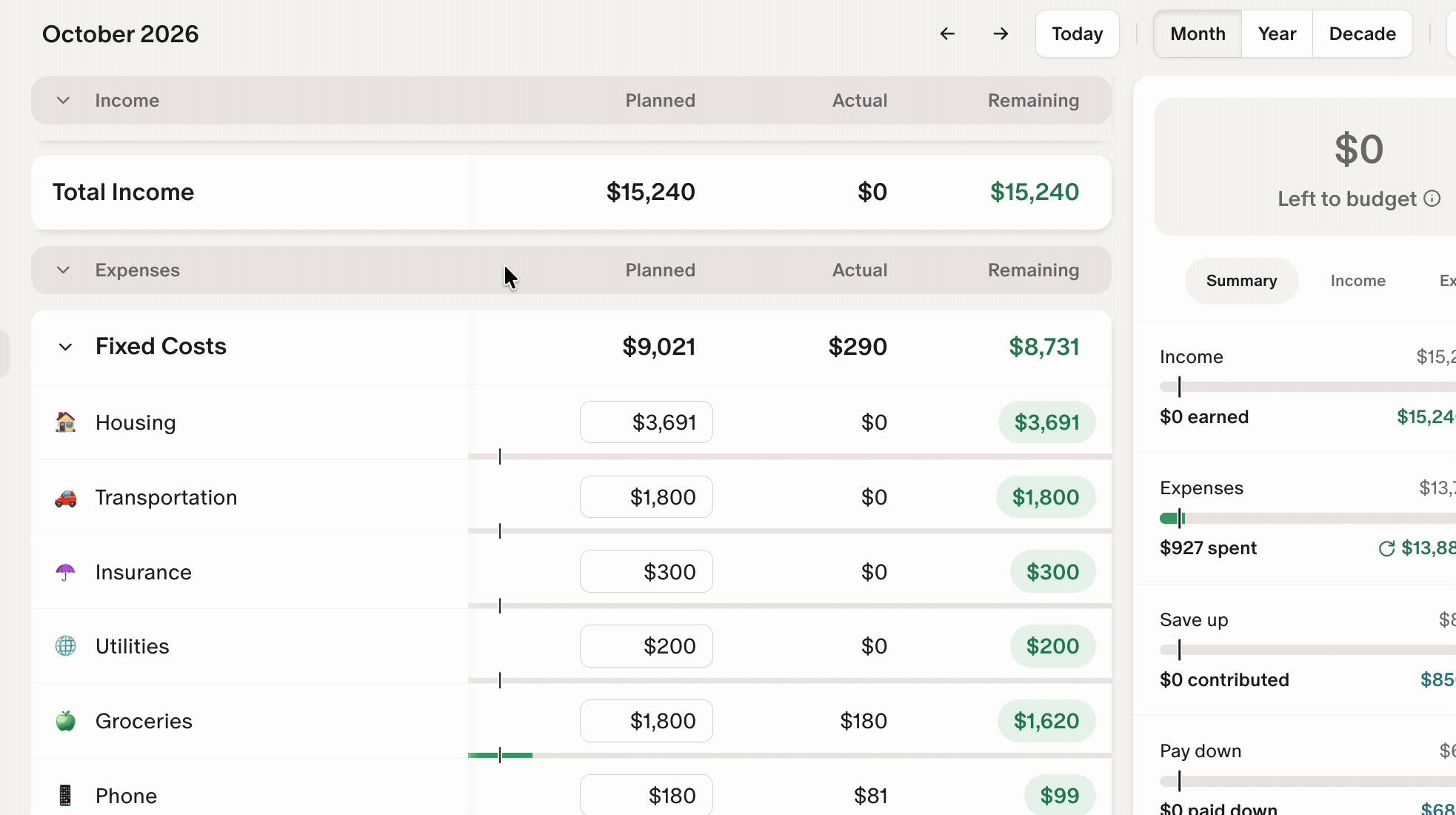Click the Insurance umbrella icon
This screenshot has width=1456, height=815.
66,572
